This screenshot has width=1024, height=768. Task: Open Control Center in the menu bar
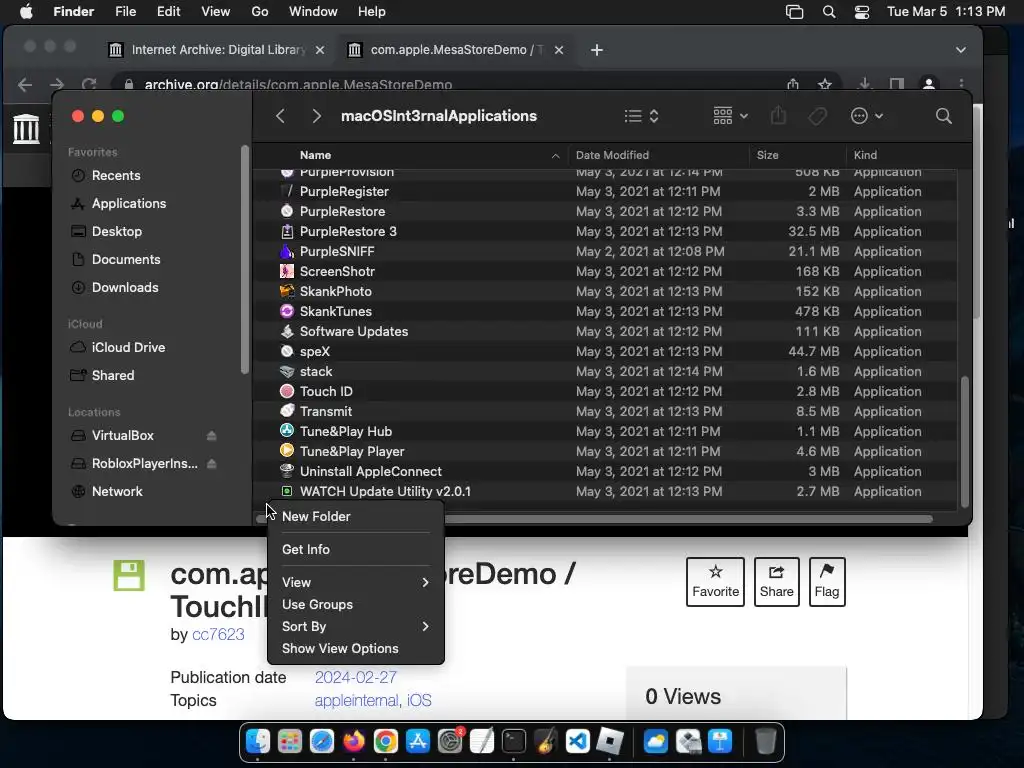tap(861, 12)
